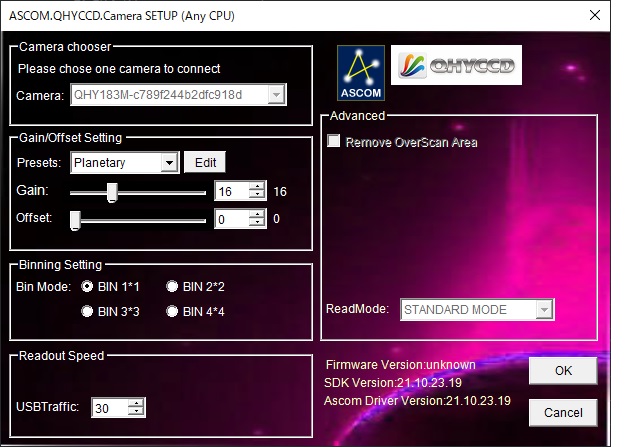Click the SDK Version:21.10.23.19 text
The image size is (627, 447).
393,383
